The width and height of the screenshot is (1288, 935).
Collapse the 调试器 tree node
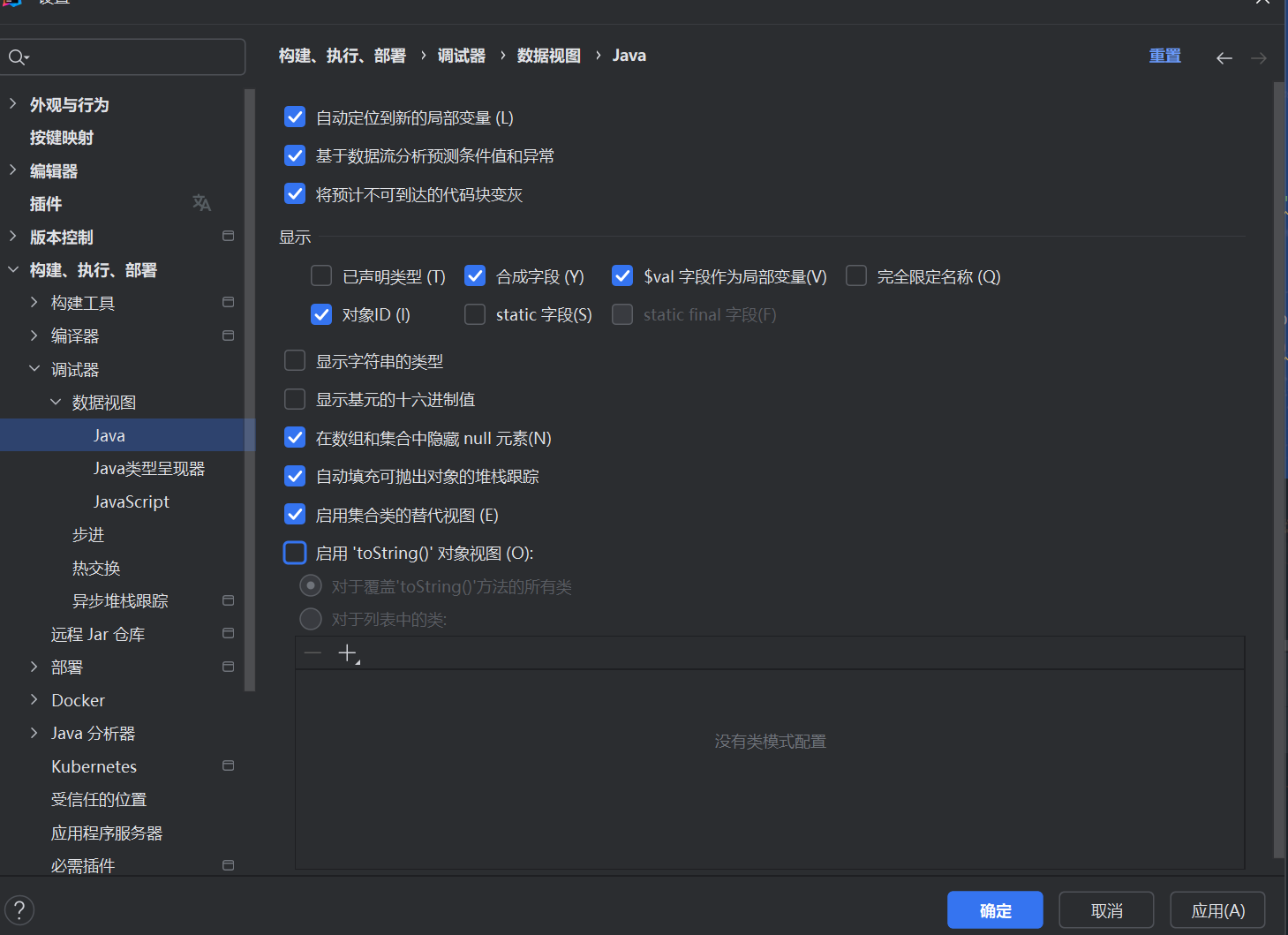coord(34,369)
